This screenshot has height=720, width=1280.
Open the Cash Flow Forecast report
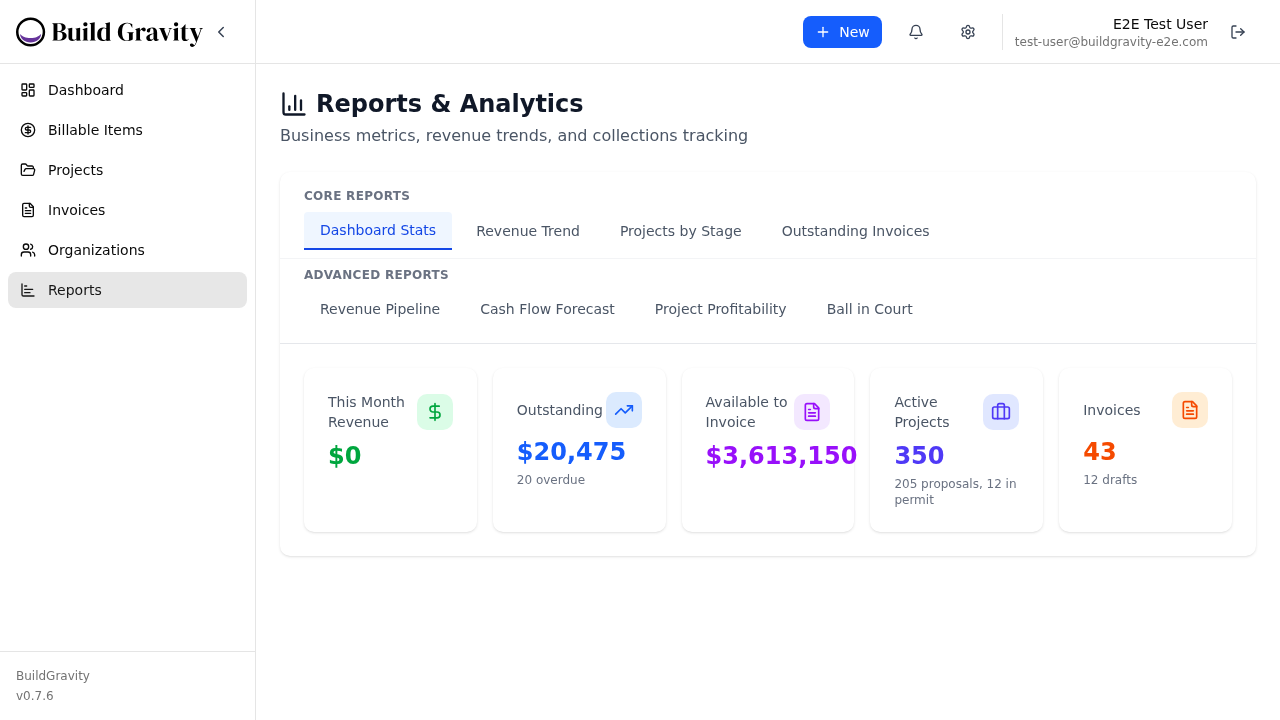[x=547, y=309]
